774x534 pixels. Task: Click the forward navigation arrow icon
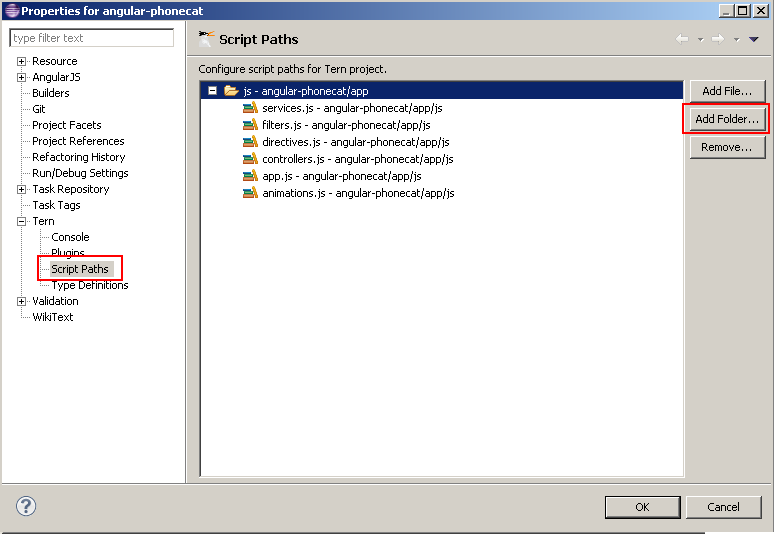click(x=717, y=40)
